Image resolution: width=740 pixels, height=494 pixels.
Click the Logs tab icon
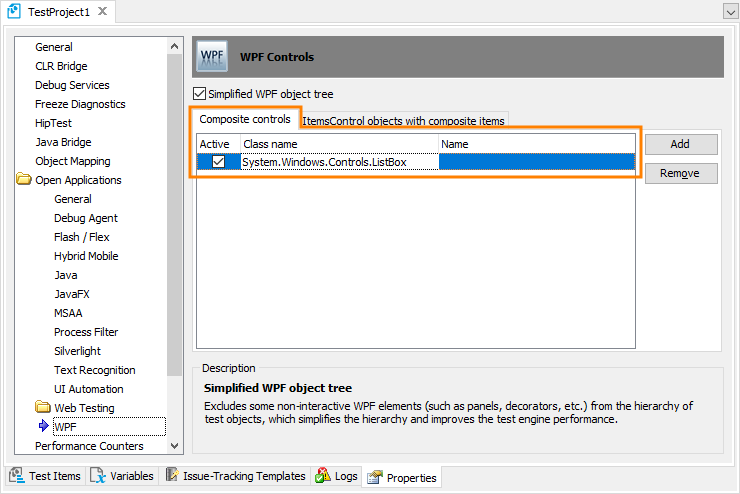[x=323, y=476]
